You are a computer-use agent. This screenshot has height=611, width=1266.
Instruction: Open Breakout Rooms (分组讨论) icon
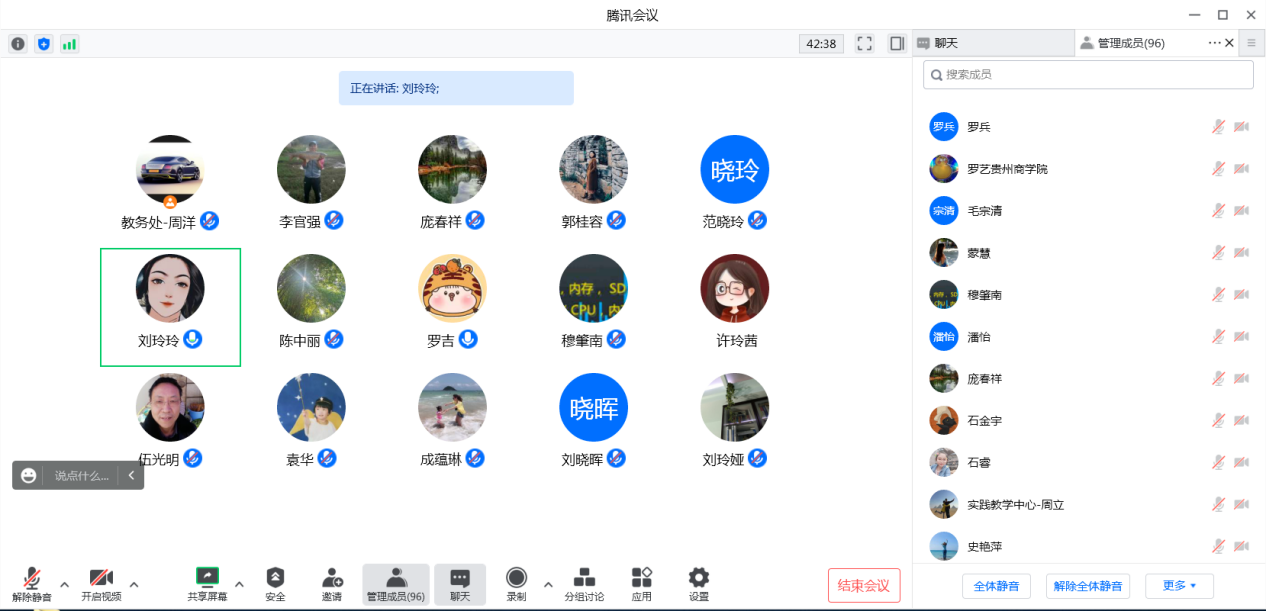click(x=584, y=577)
